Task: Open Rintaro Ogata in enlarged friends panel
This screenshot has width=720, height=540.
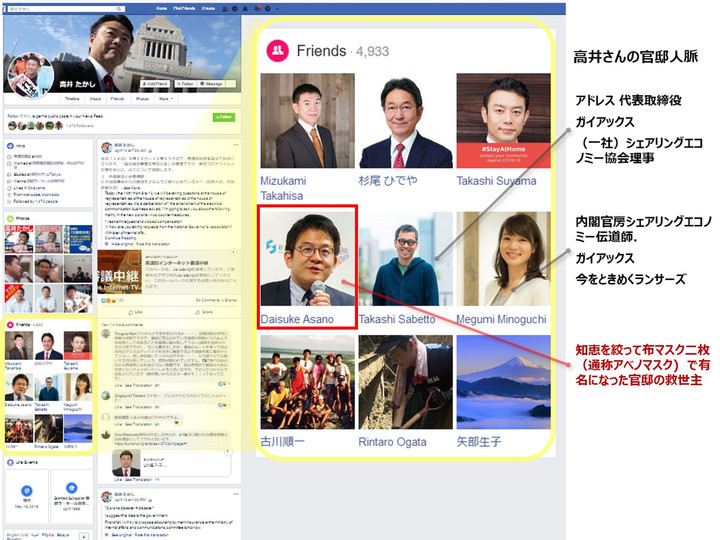Action: coord(392,442)
